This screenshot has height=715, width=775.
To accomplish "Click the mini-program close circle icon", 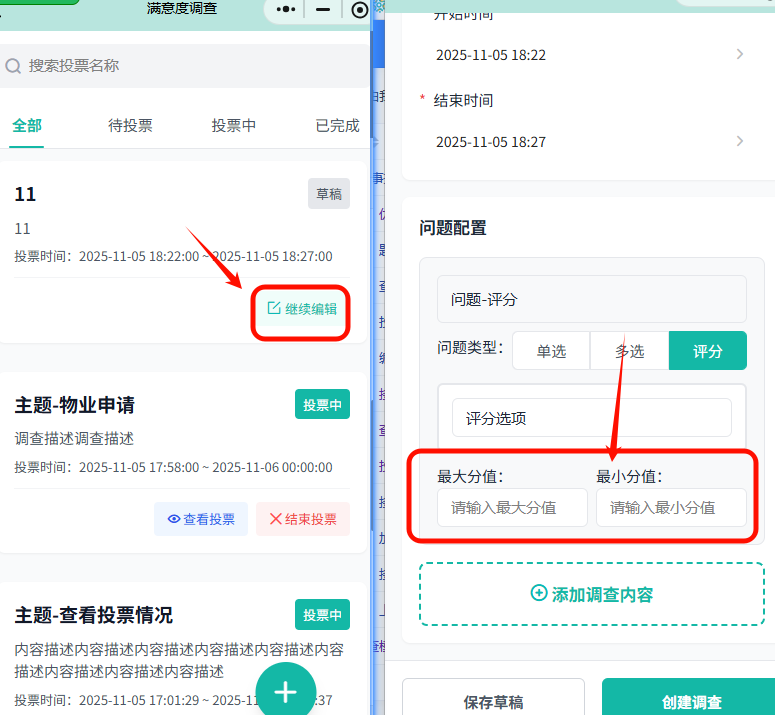I will [x=360, y=10].
